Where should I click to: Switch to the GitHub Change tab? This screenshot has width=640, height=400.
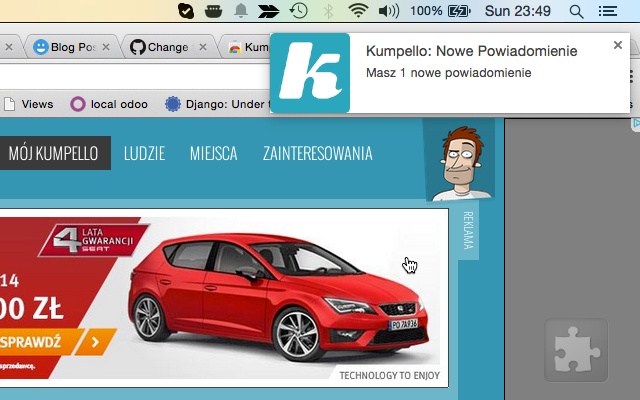(x=168, y=47)
